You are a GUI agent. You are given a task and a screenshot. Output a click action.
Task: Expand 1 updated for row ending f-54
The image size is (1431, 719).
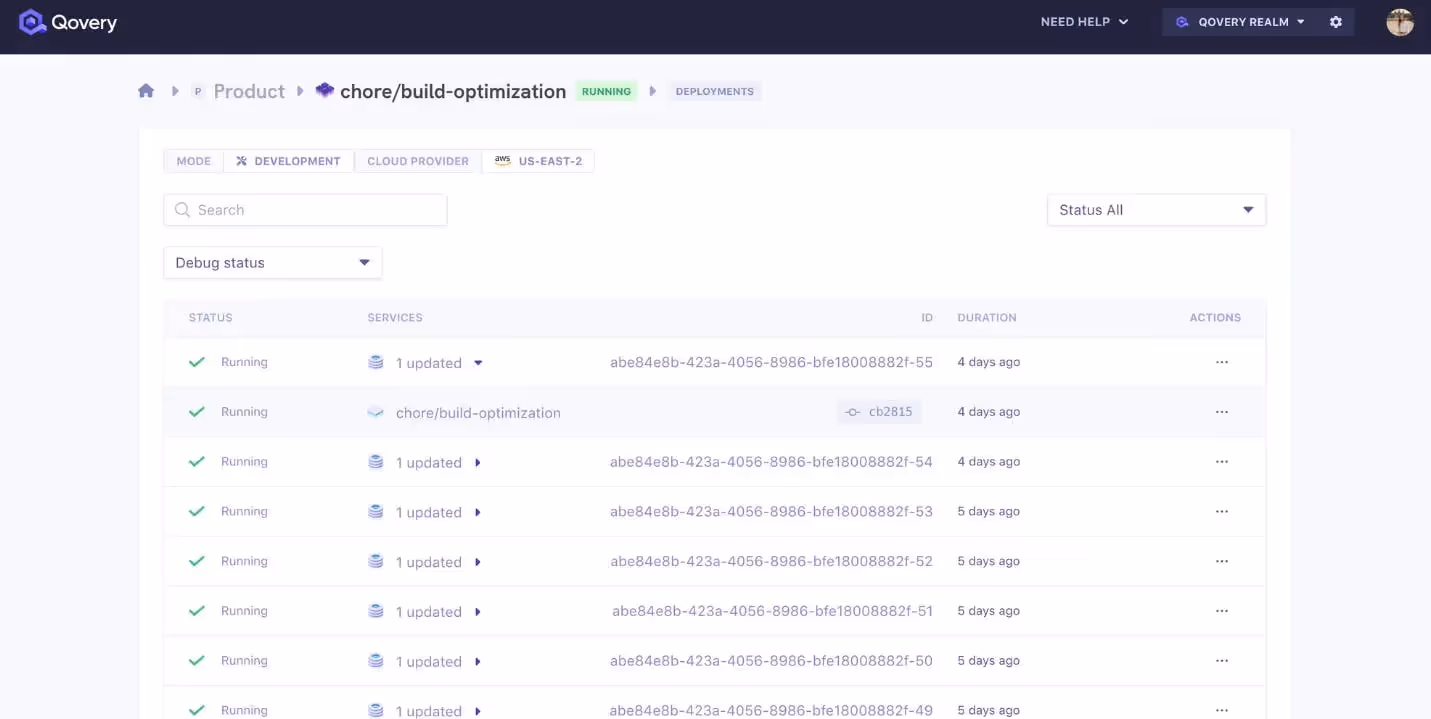[478, 462]
